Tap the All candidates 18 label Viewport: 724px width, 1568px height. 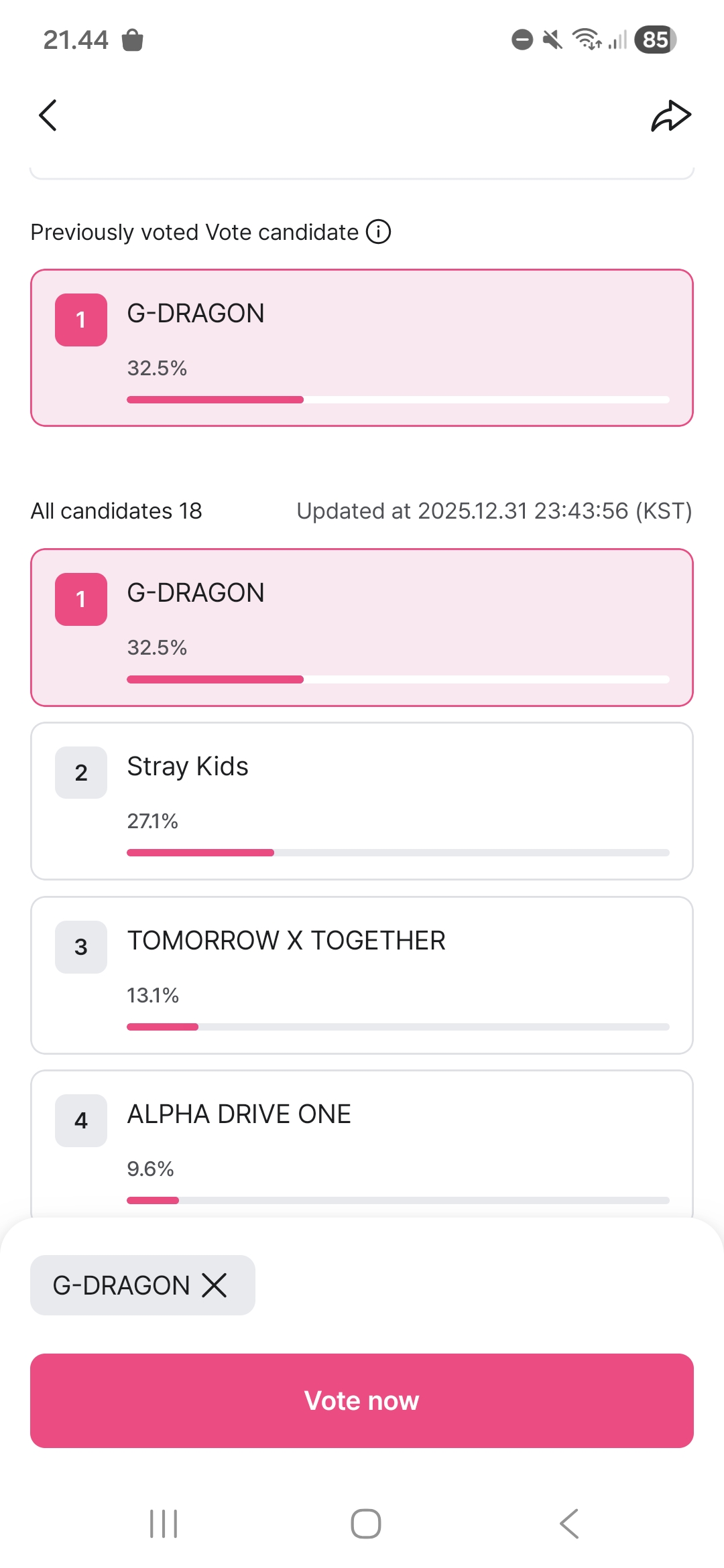click(116, 511)
